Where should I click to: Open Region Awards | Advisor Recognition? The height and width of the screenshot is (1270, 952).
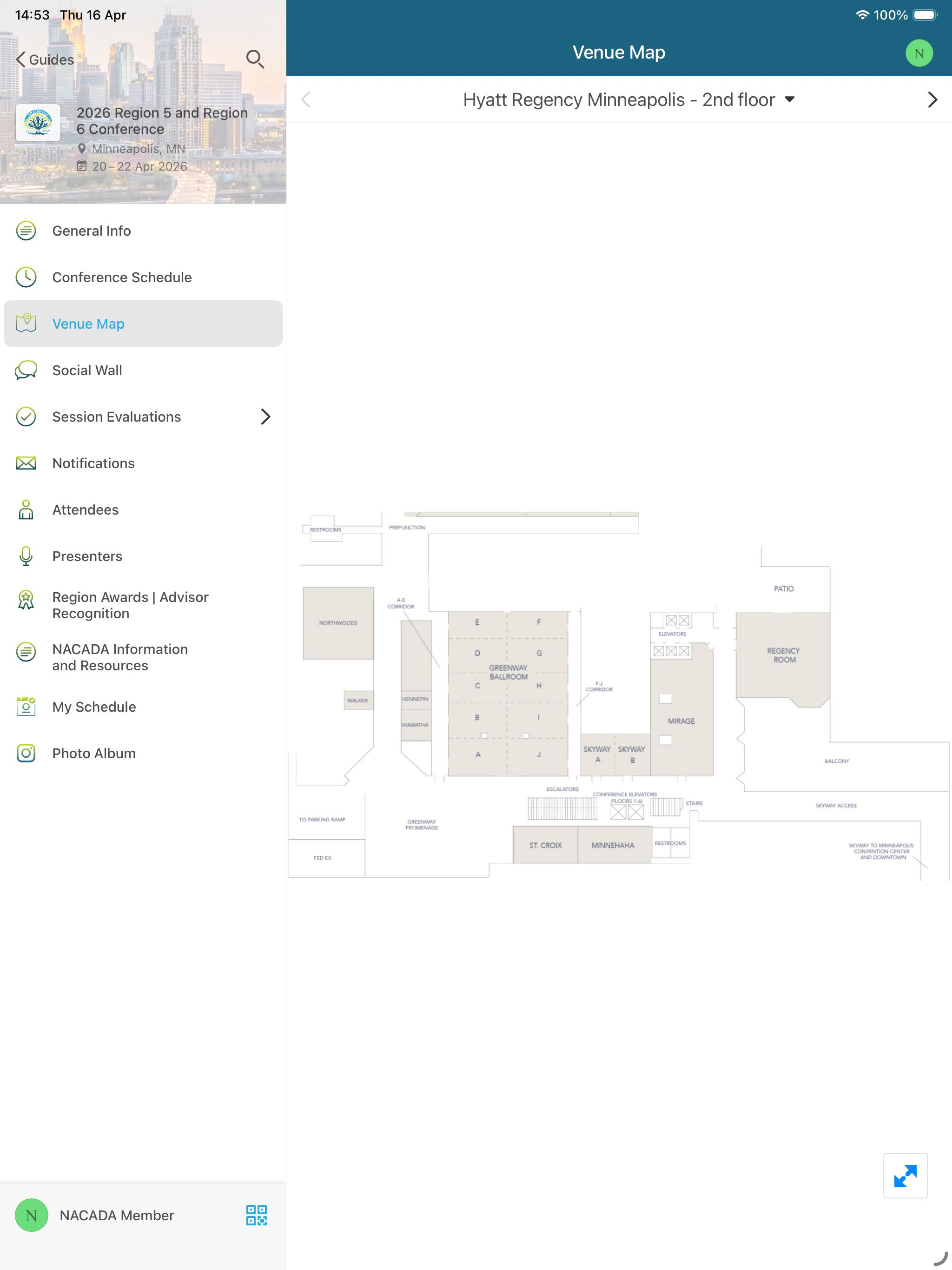pyautogui.click(x=143, y=605)
